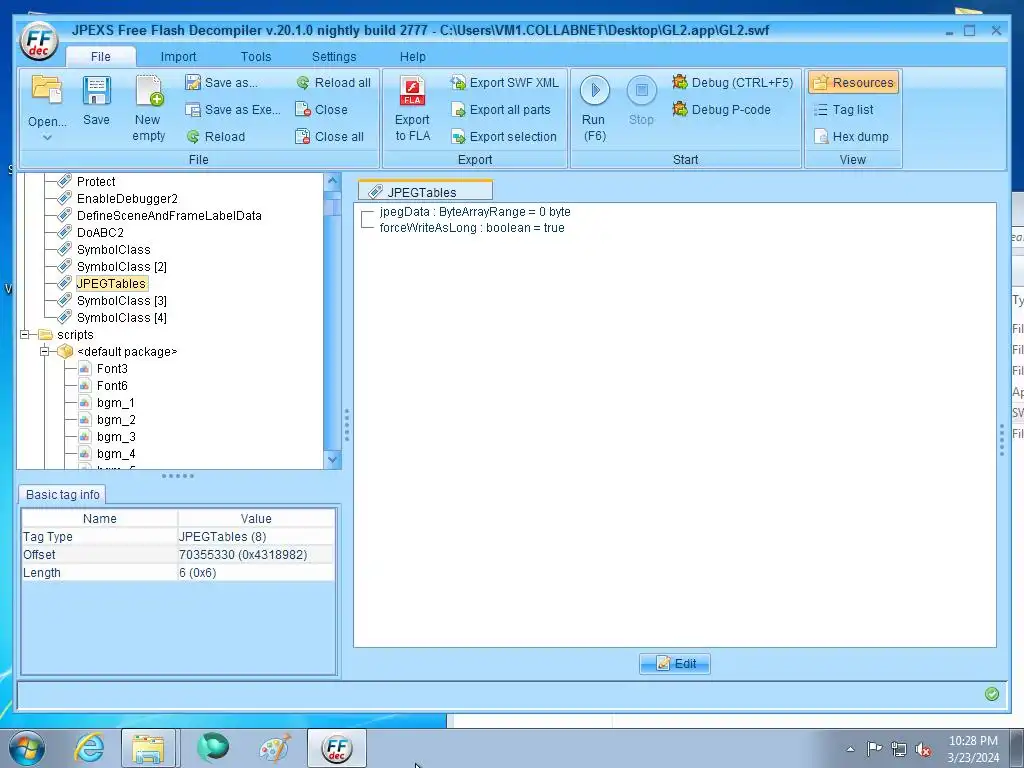The width and height of the screenshot is (1024, 768).
Task: Launch Internet Explorer from taskbar
Action: [x=89, y=748]
